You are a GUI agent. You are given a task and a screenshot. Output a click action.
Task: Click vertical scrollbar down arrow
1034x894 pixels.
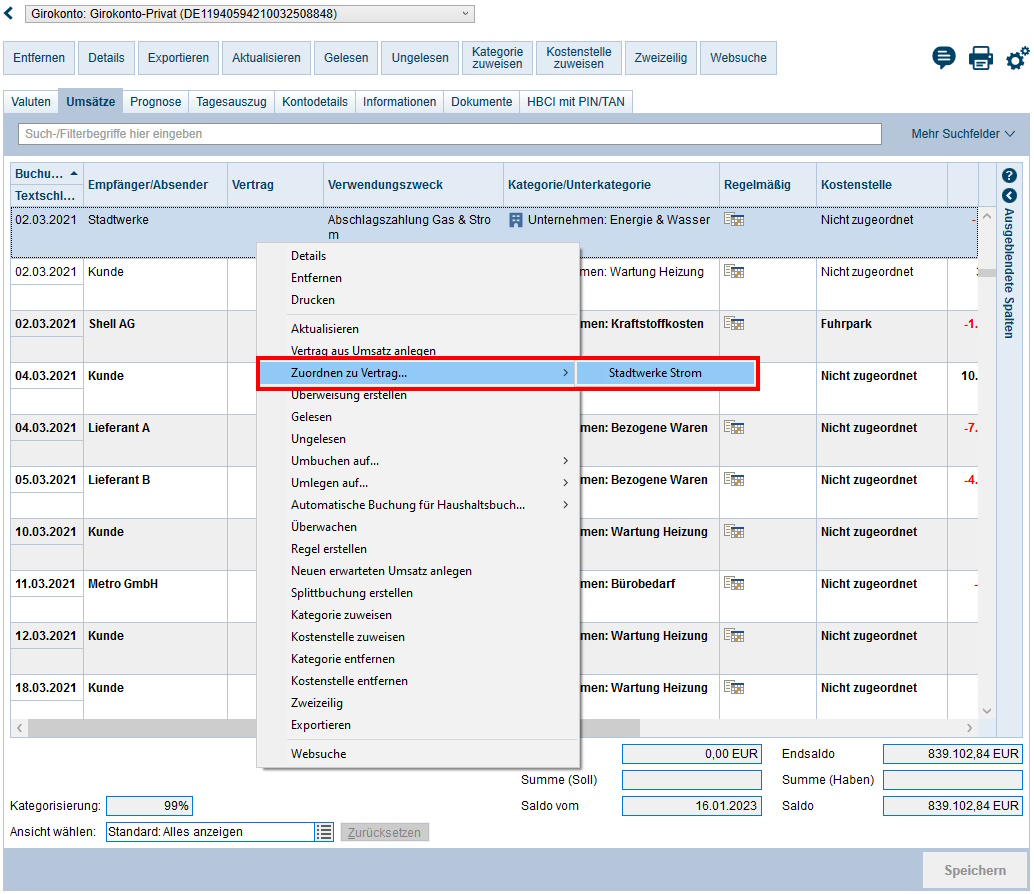click(x=987, y=711)
